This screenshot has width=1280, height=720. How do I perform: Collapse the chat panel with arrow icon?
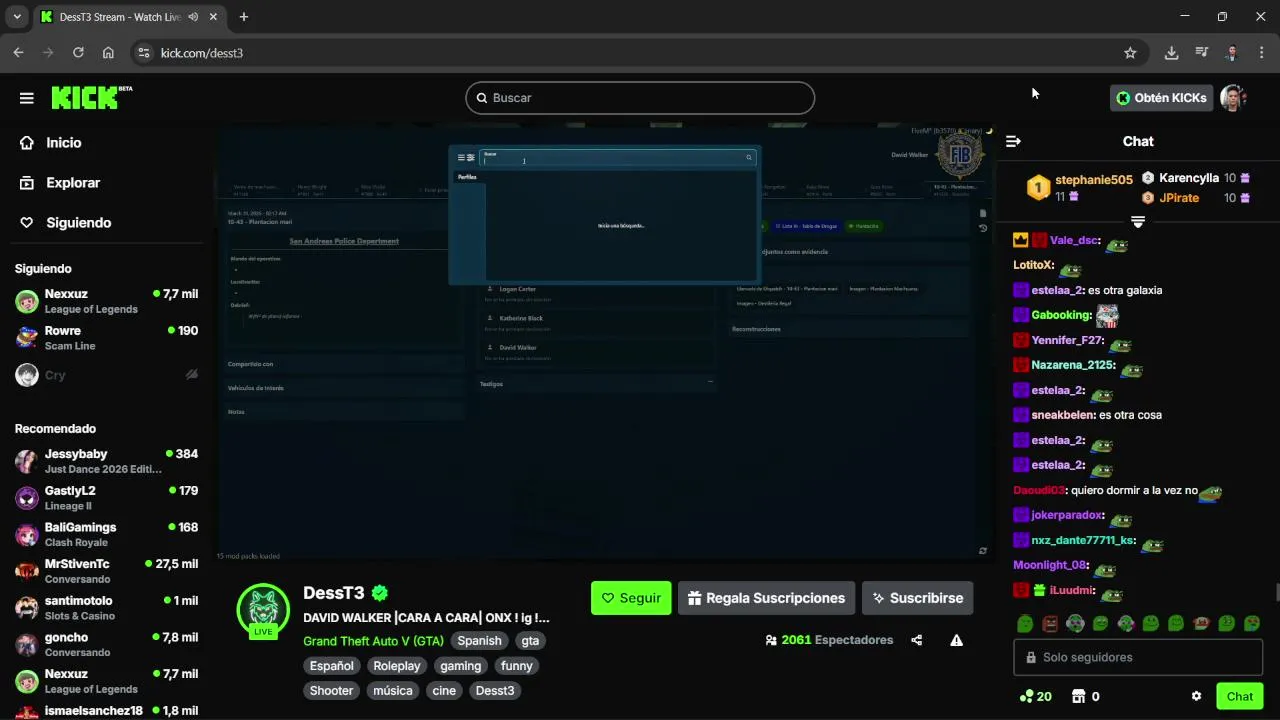tap(1013, 141)
